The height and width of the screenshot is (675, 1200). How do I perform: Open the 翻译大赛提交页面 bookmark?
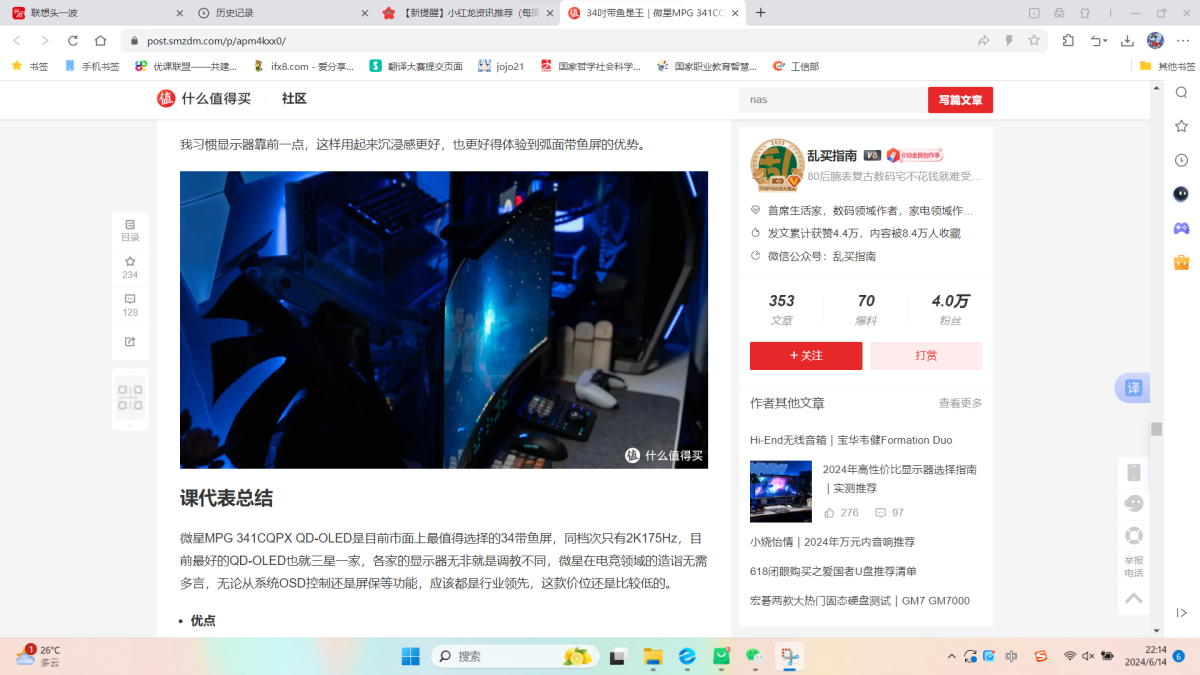point(416,67)
